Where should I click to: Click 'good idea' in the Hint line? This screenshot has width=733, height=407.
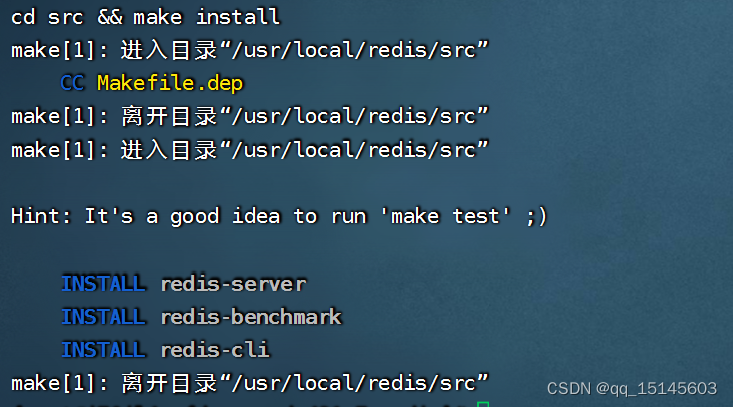[x=225, y=217]
